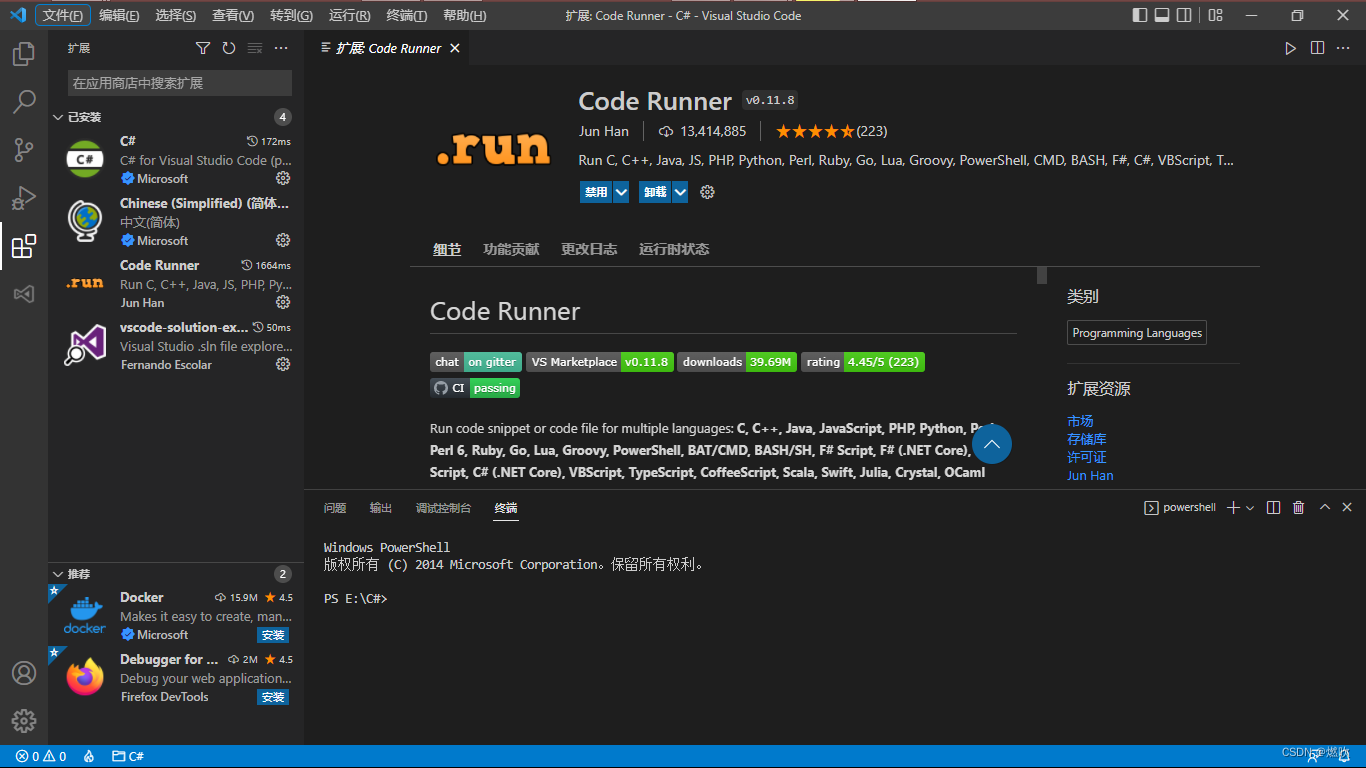Toggle the bottom panel layout
Screen dimensions: 1366x768
[1162, 15]
